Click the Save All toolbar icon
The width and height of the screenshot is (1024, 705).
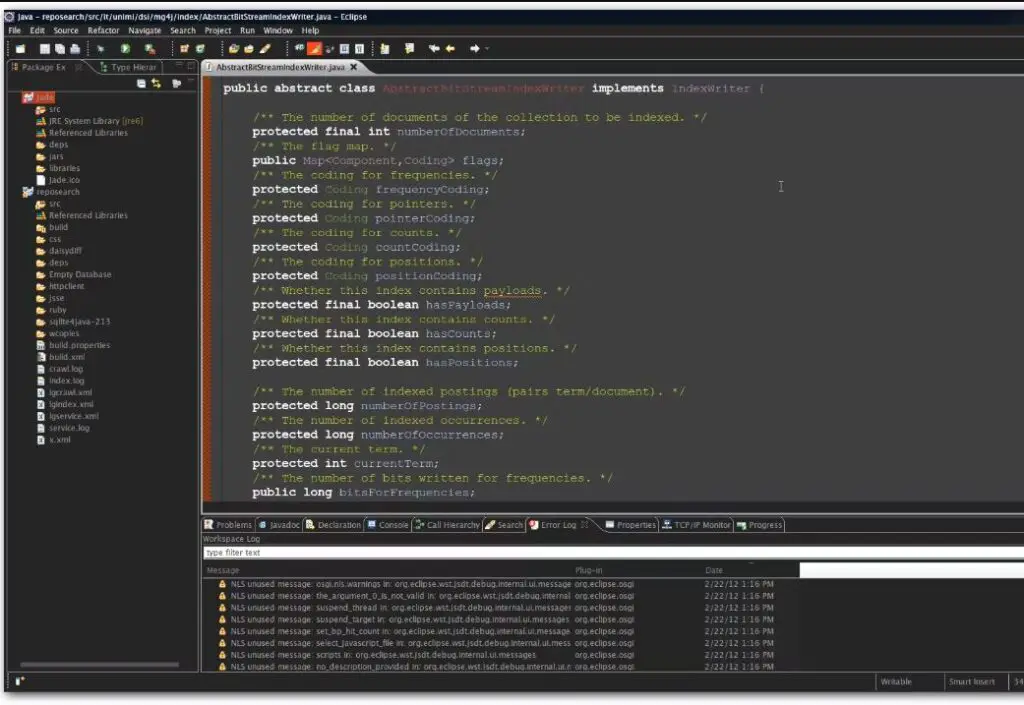pos(59,49)
